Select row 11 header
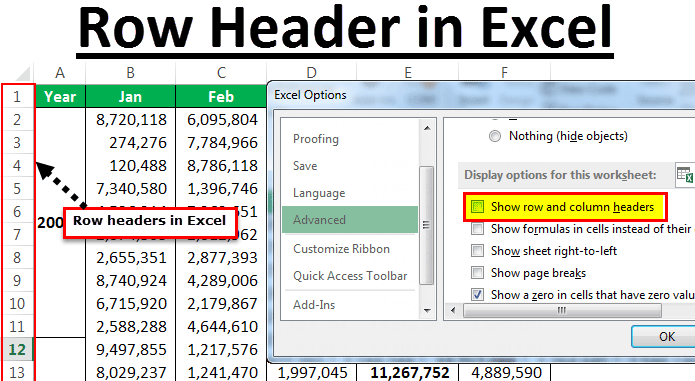Image resolution: width=695 pixels, height=381 pixels. (18, 327)
